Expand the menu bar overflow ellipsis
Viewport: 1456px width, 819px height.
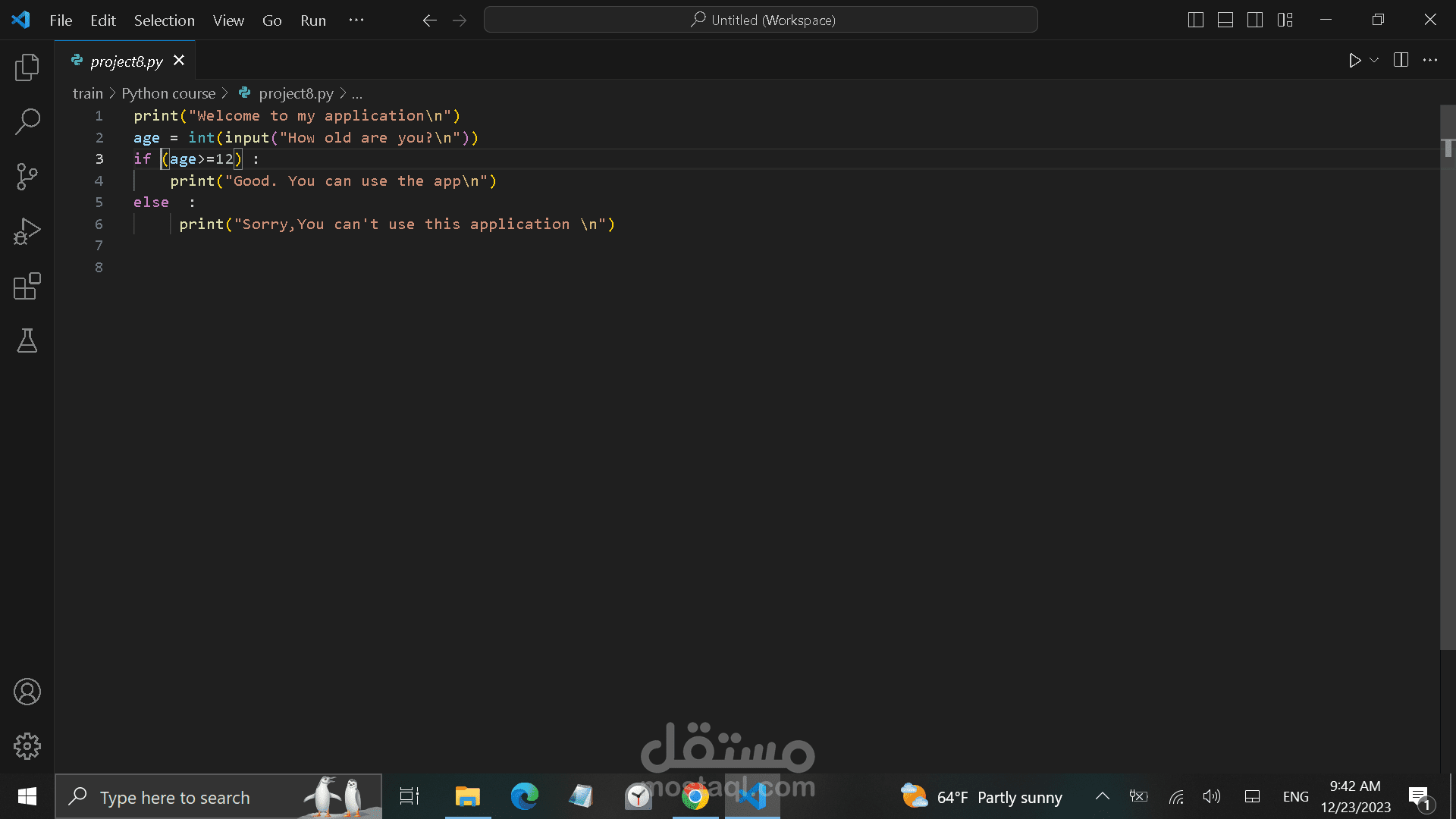coord(356,20)
